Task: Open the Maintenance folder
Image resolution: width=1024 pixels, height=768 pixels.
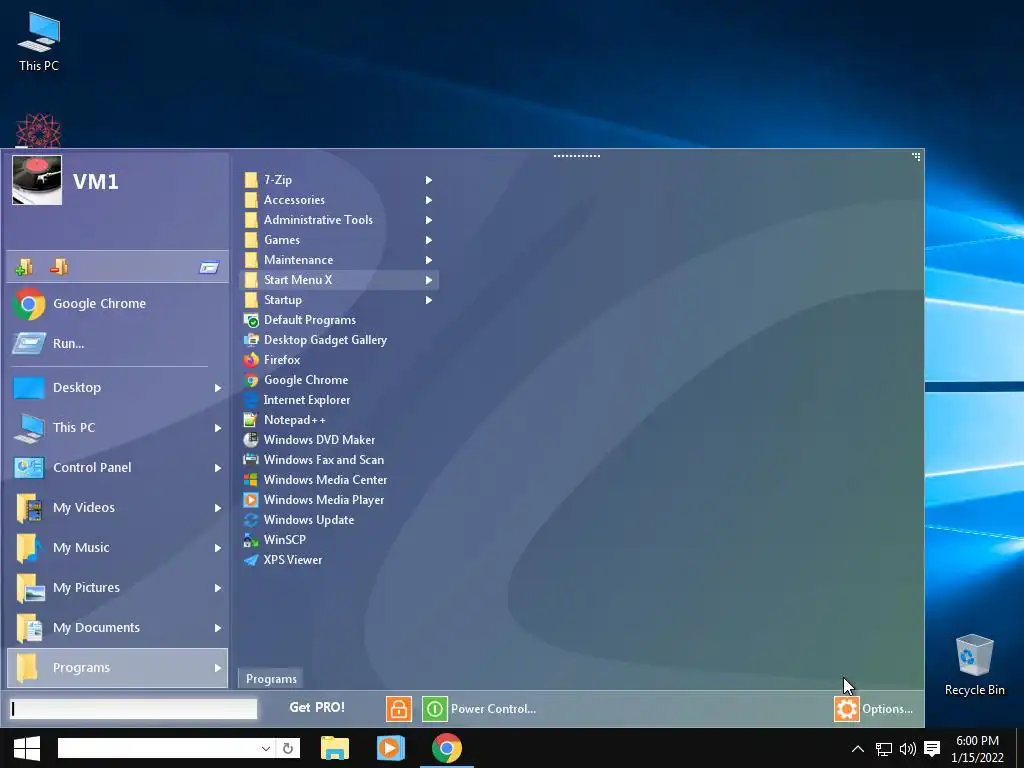Action: pos(339,260)
